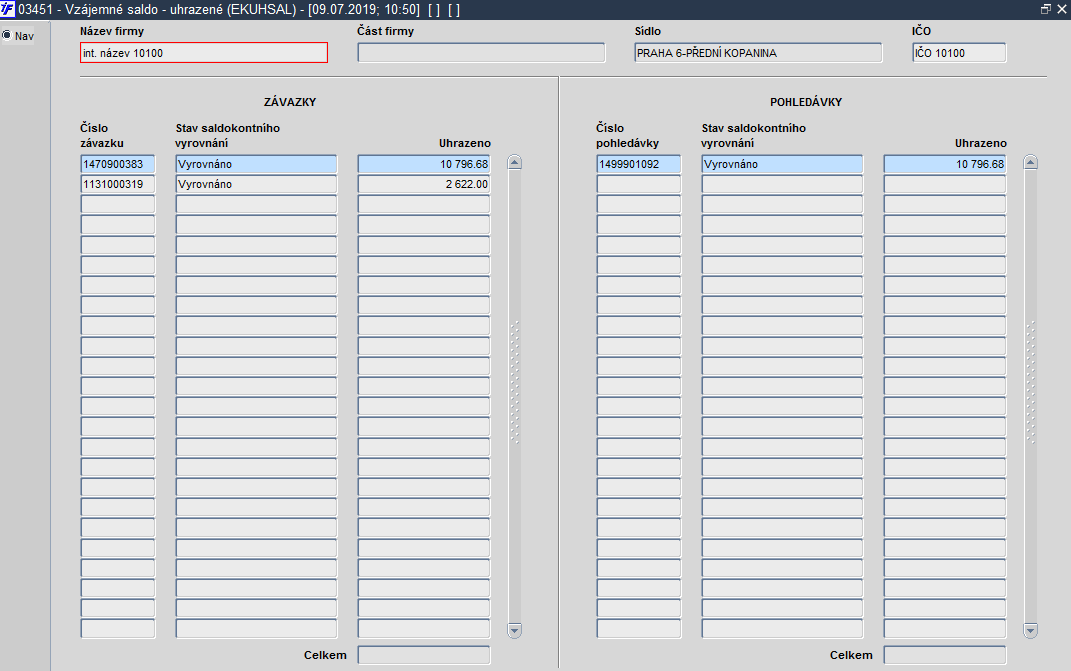
Task: Select pohledávka number 1499901092
Action: [x=639, y=164]
